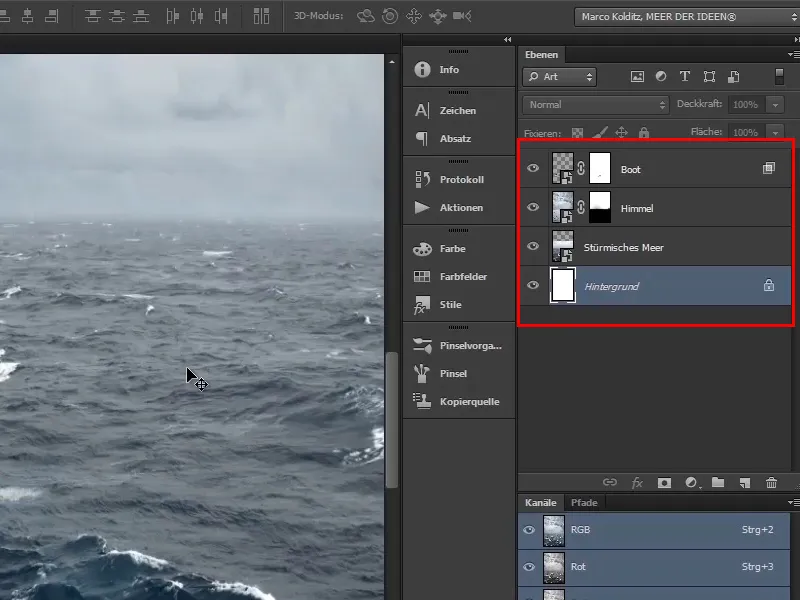The width and height of the screenshot is (800, 600).
Task: Filter layers by shape layer type
Action: pos(709,77)
